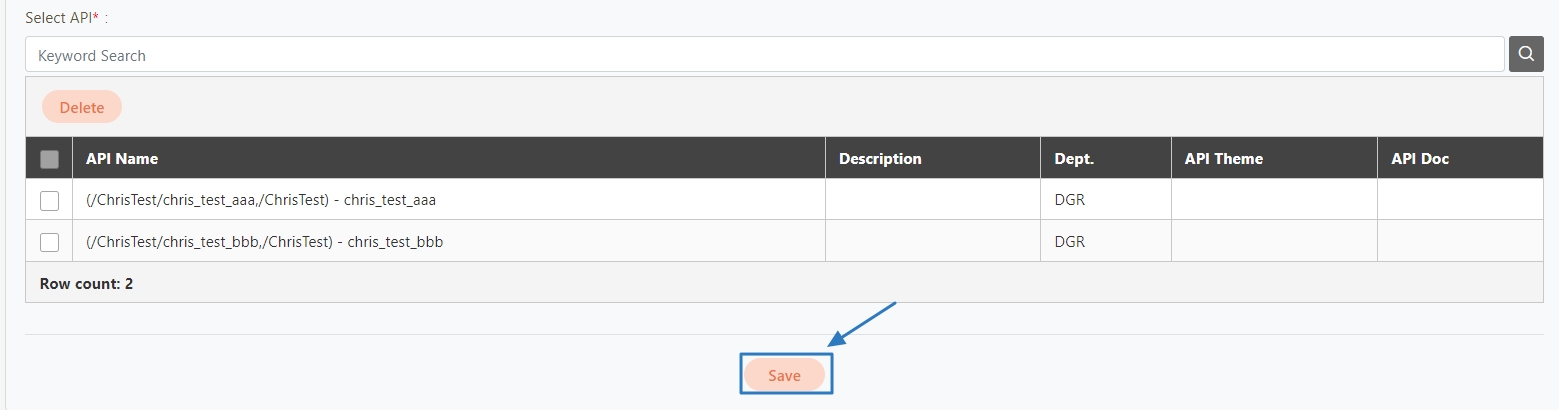Click the DGR cell for chris_test_bbb

click(x=1070, y=242)
